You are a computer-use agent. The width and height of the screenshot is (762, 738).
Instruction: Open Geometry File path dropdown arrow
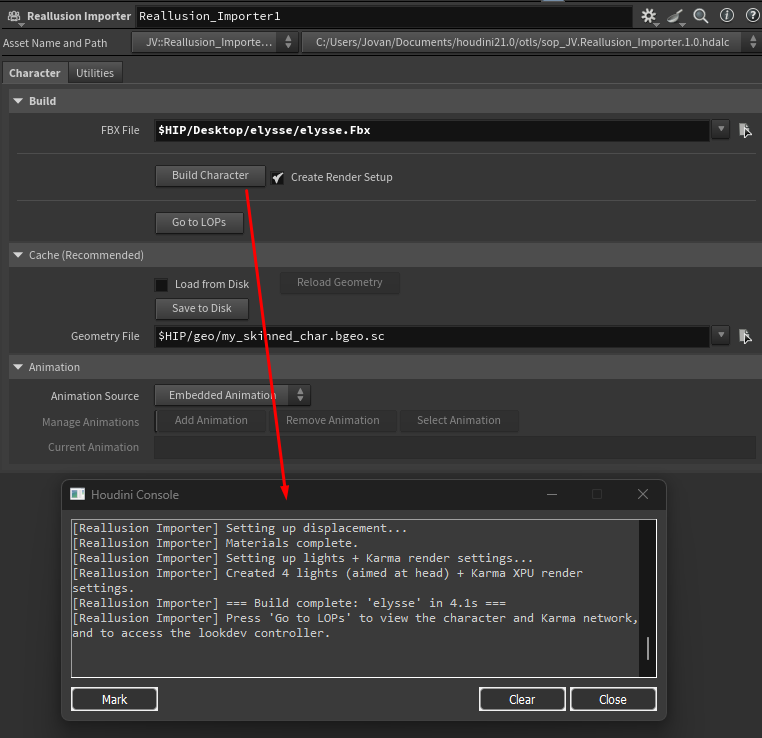tap(721, 335)
